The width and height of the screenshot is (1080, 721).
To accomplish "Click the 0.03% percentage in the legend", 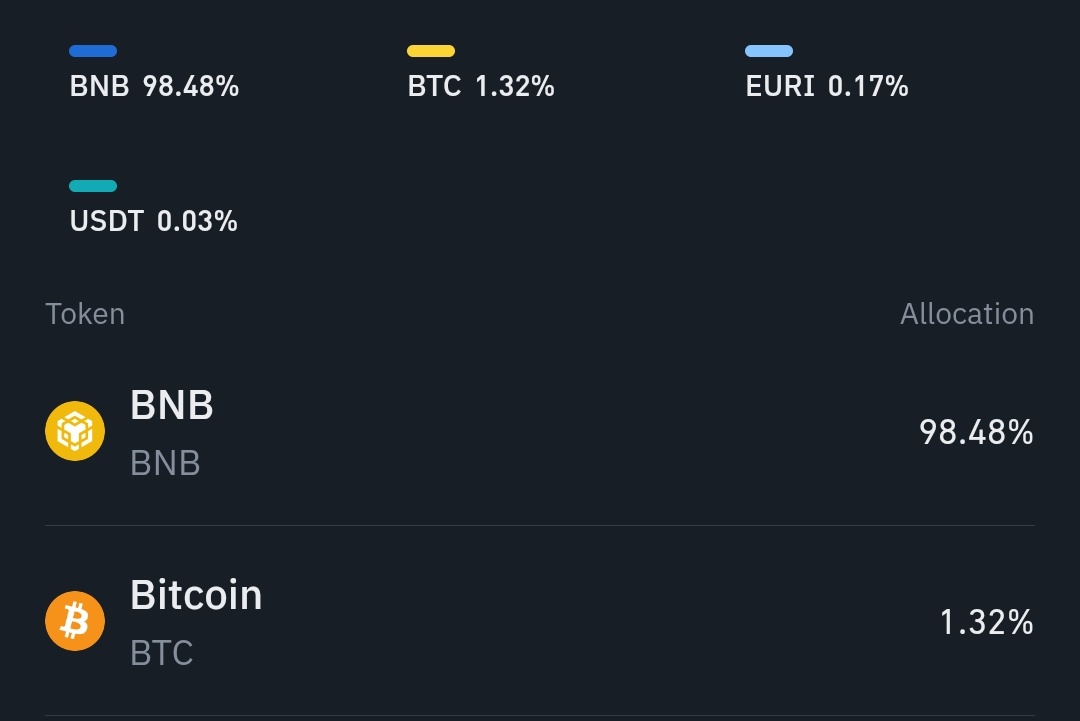I will pos(198,221).
